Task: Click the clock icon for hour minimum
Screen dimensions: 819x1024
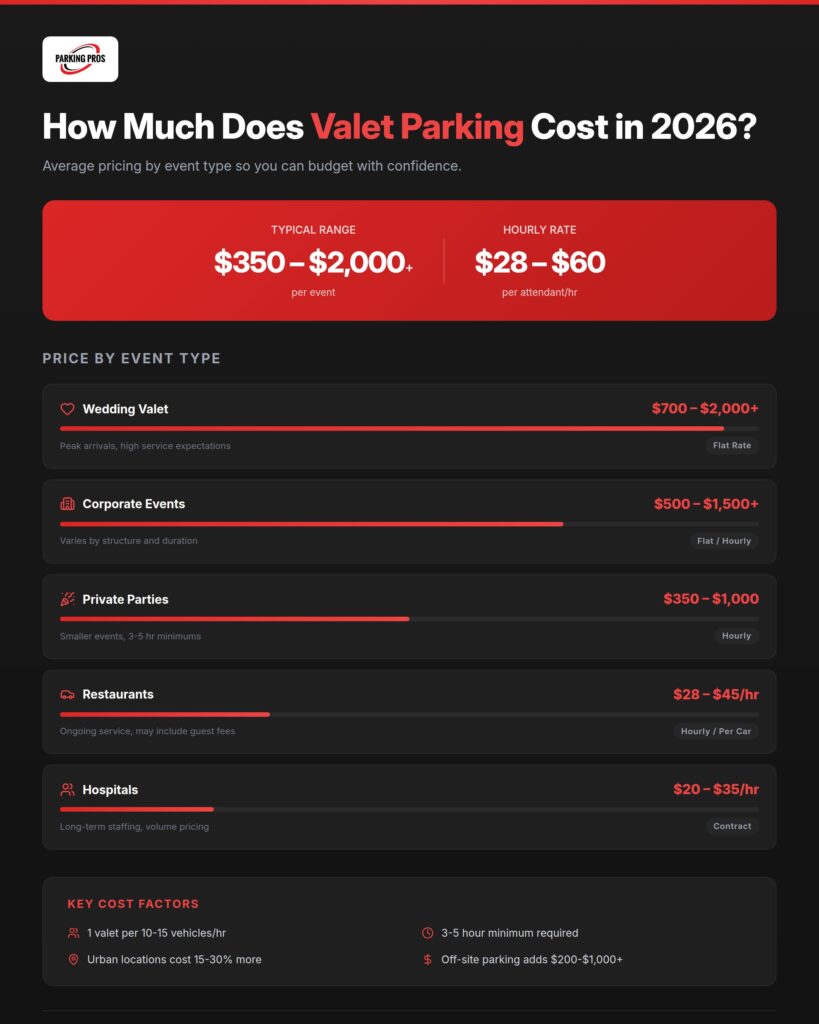Action: click(x=428, y=933)
